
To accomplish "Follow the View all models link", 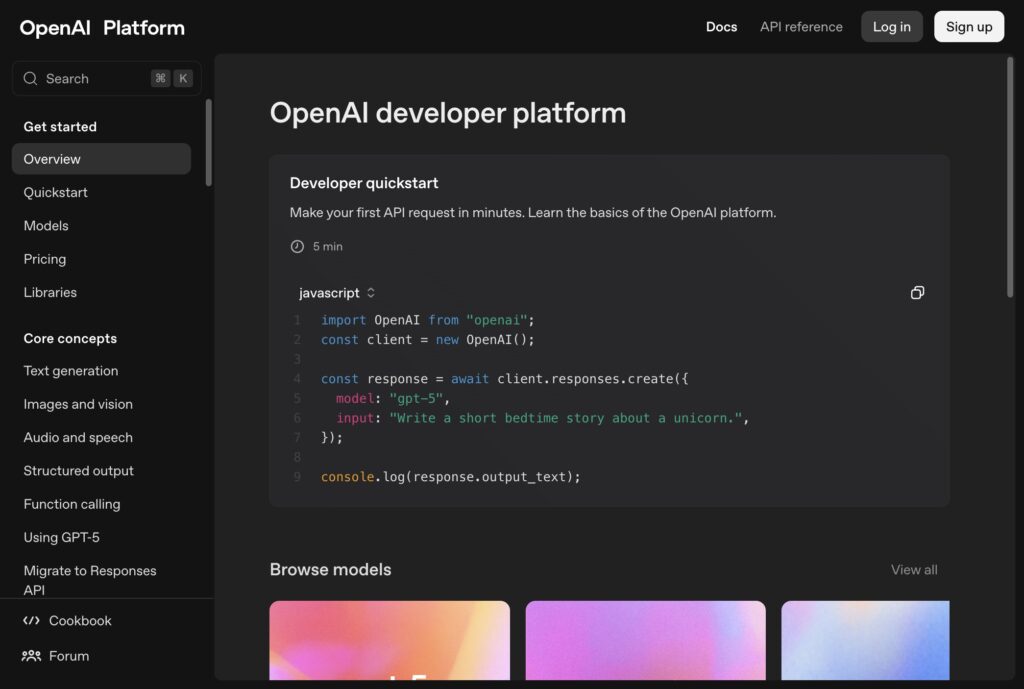I will [914, 570].
